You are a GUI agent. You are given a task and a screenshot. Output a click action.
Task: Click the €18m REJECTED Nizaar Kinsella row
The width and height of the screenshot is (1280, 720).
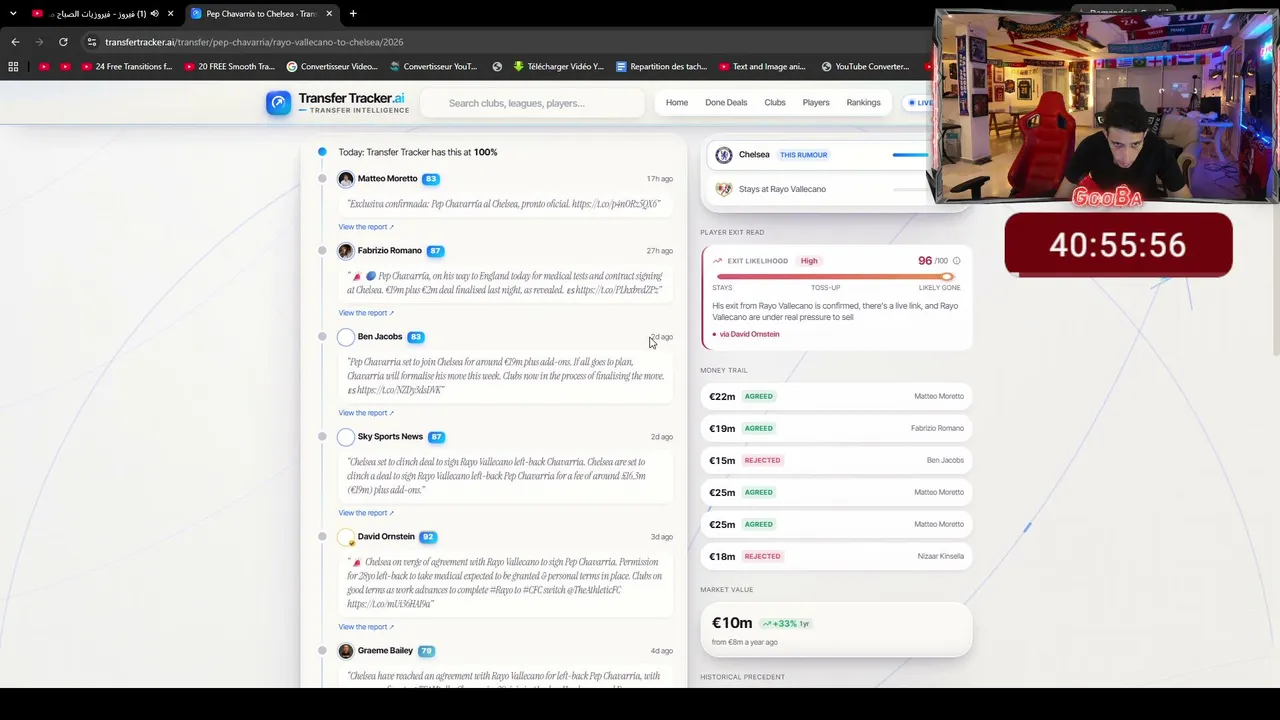pyautogui.click(x=836, y=556)
